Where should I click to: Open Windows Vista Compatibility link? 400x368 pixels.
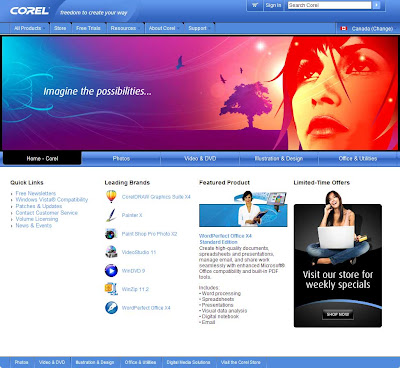pos(52,200)
